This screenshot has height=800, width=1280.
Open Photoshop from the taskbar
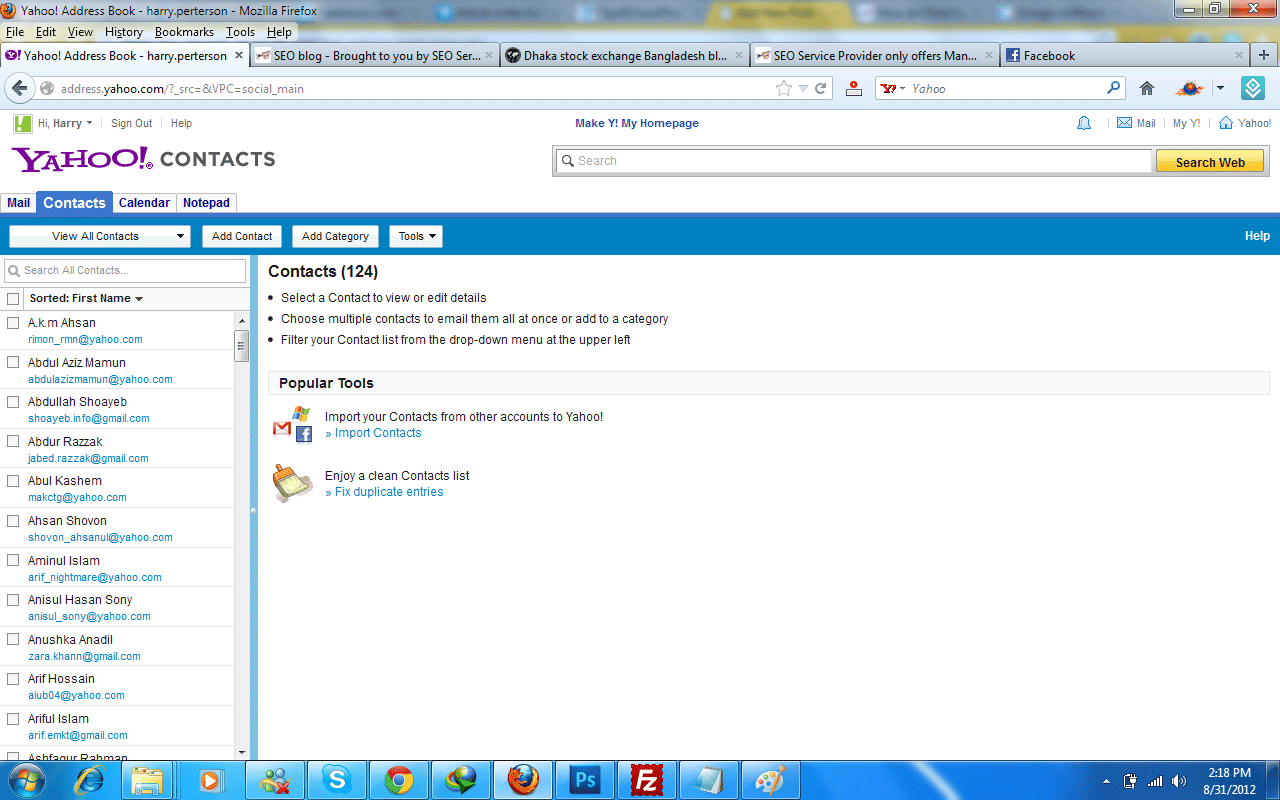(x=585, y=780)
